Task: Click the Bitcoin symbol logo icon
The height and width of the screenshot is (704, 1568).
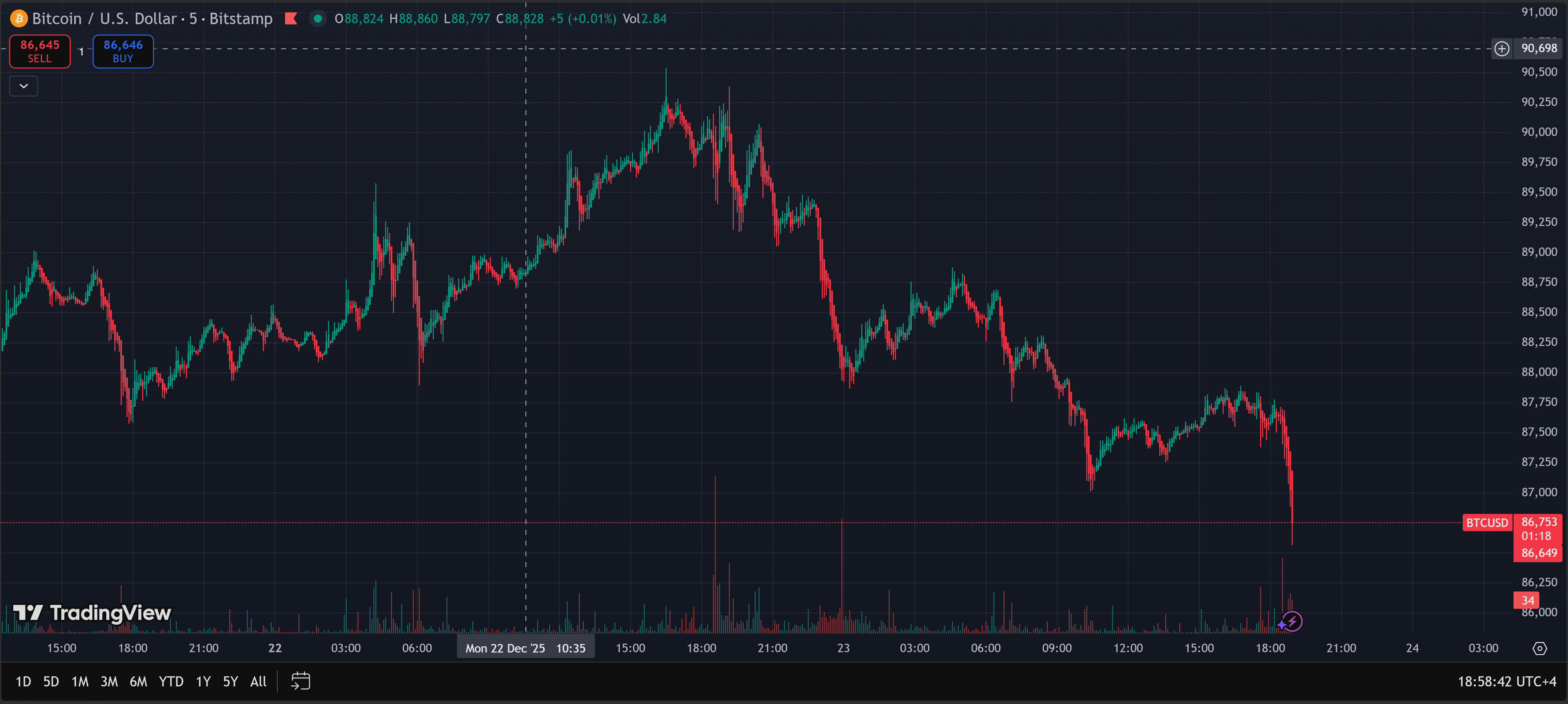Action: point(19,19)
